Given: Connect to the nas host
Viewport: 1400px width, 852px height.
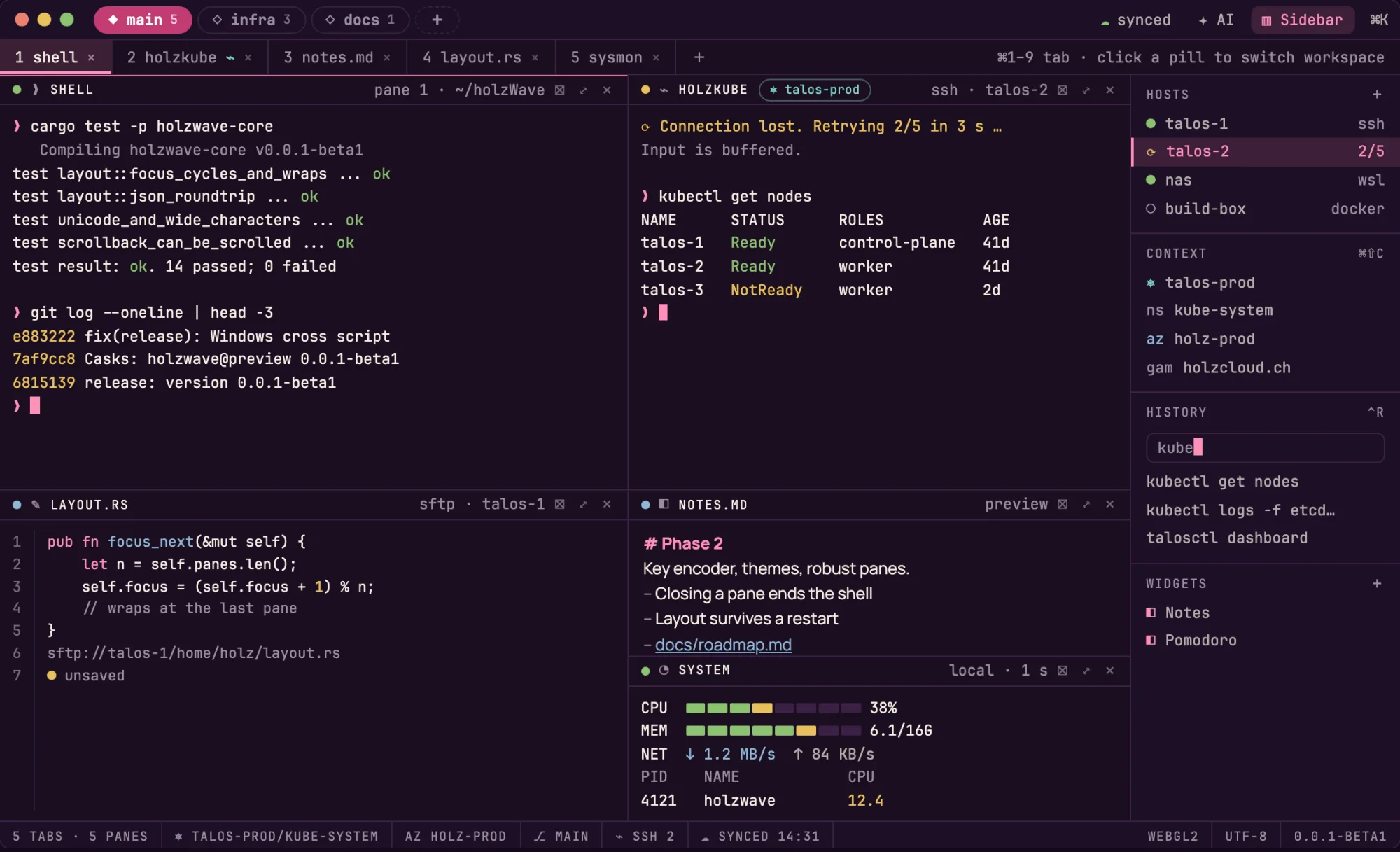Looking at the screenshot, I should click(1265, 180).
